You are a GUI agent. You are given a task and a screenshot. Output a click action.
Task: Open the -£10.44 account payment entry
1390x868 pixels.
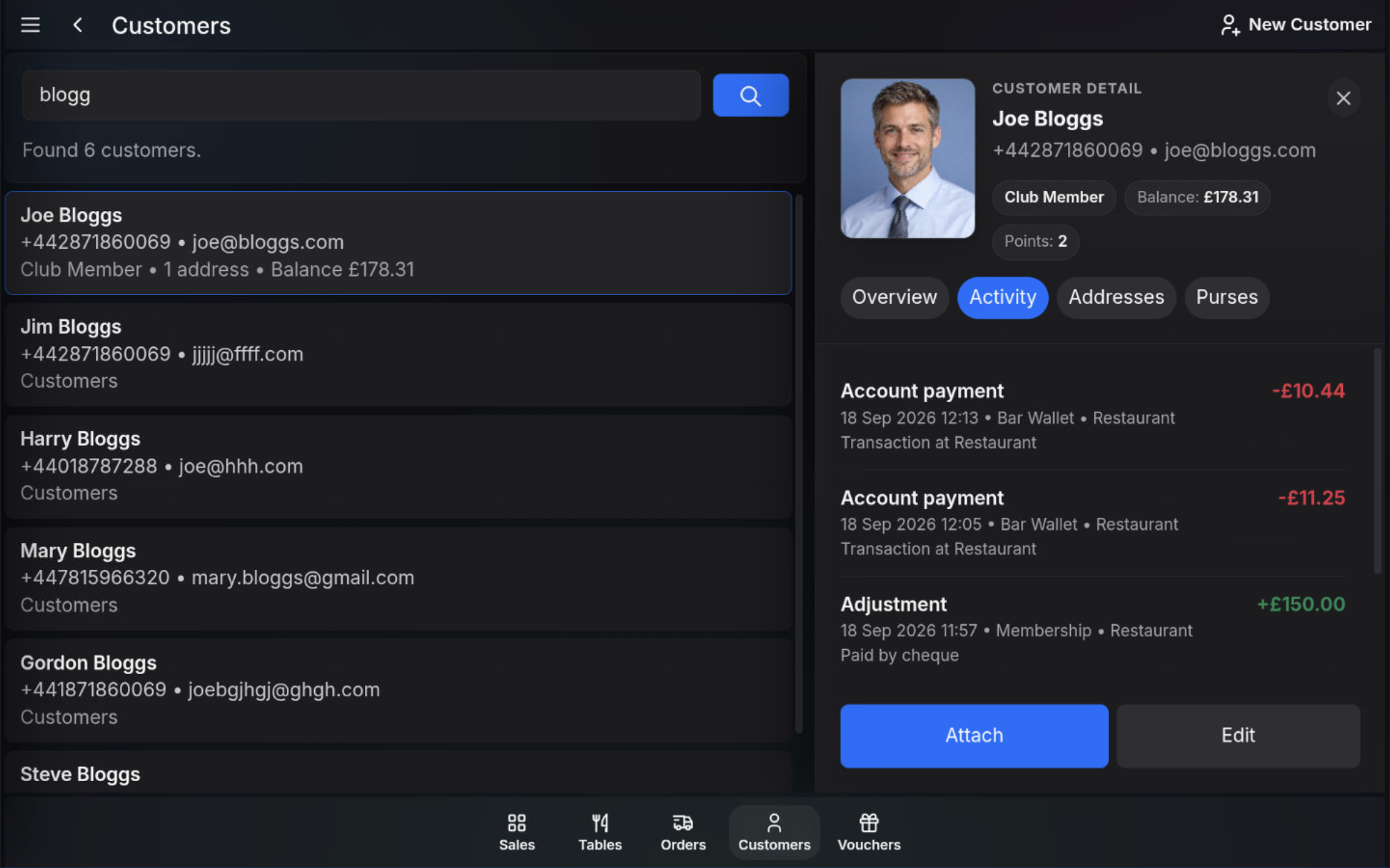tap(1092, 416)
